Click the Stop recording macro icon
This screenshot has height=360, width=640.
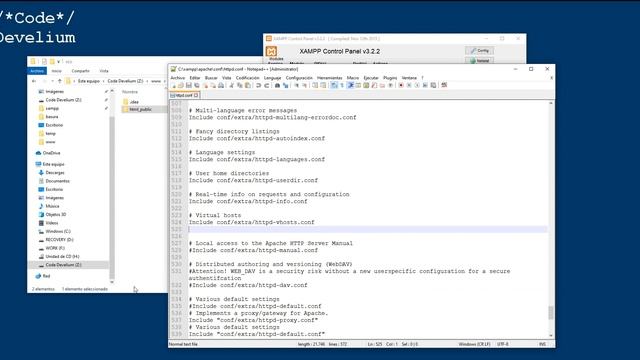point(409,85)
